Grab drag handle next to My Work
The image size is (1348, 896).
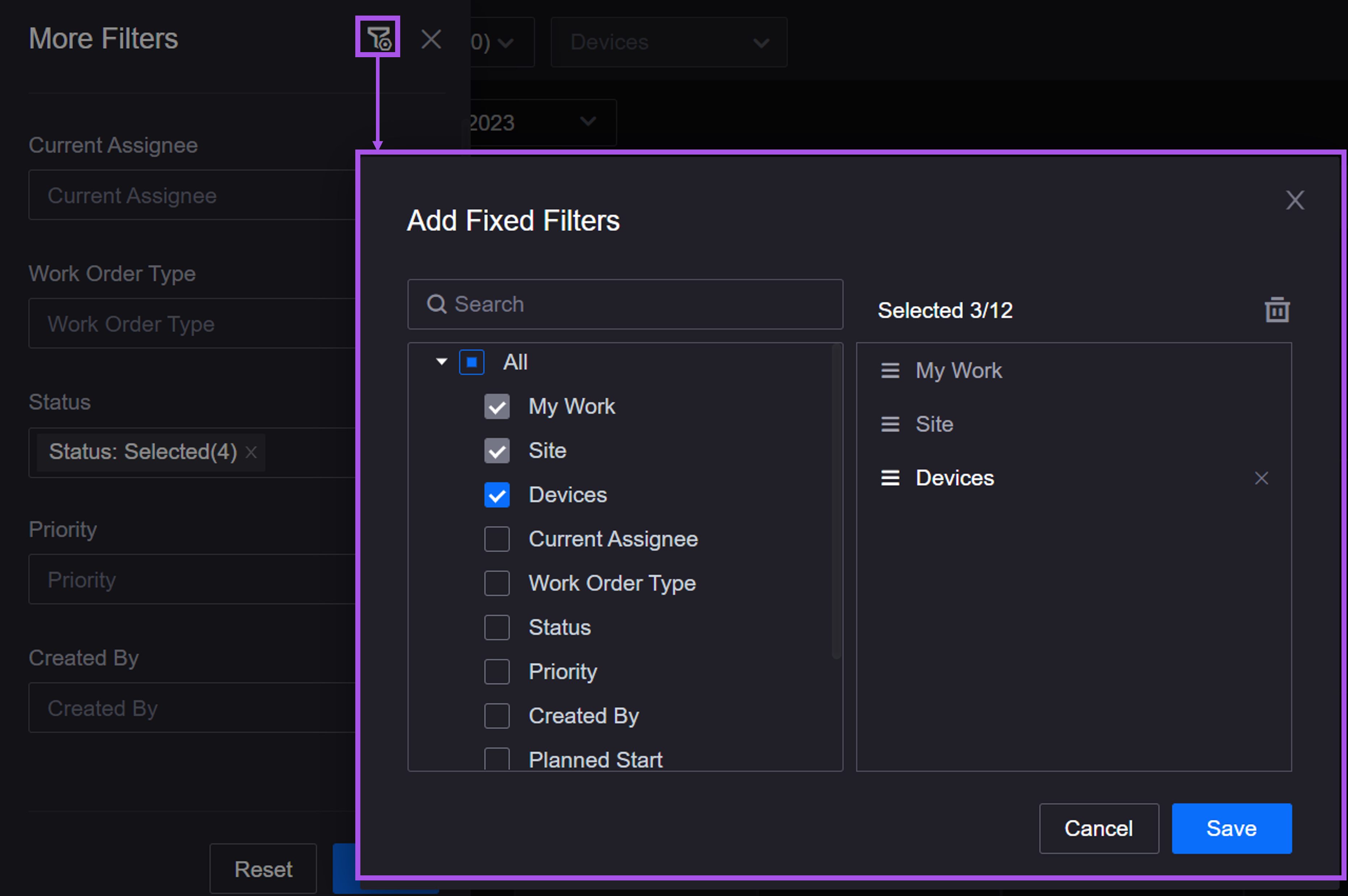click(889, 371)
